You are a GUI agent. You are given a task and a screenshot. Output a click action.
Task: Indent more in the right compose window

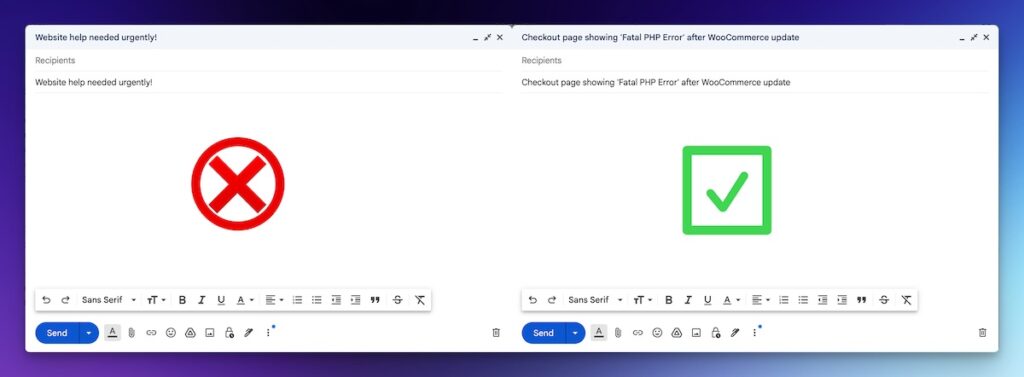point(842,300)
